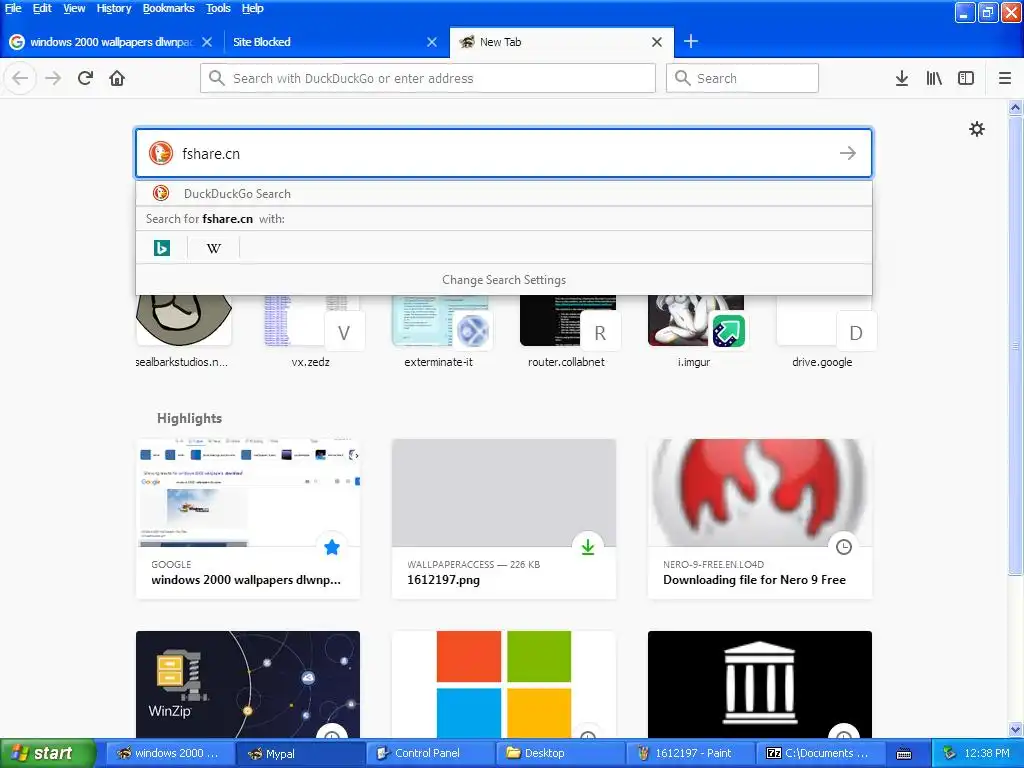Click Change Search Settings
Image resolution: width=1024 pixels, height=768 pixels.
pos(504,280)
